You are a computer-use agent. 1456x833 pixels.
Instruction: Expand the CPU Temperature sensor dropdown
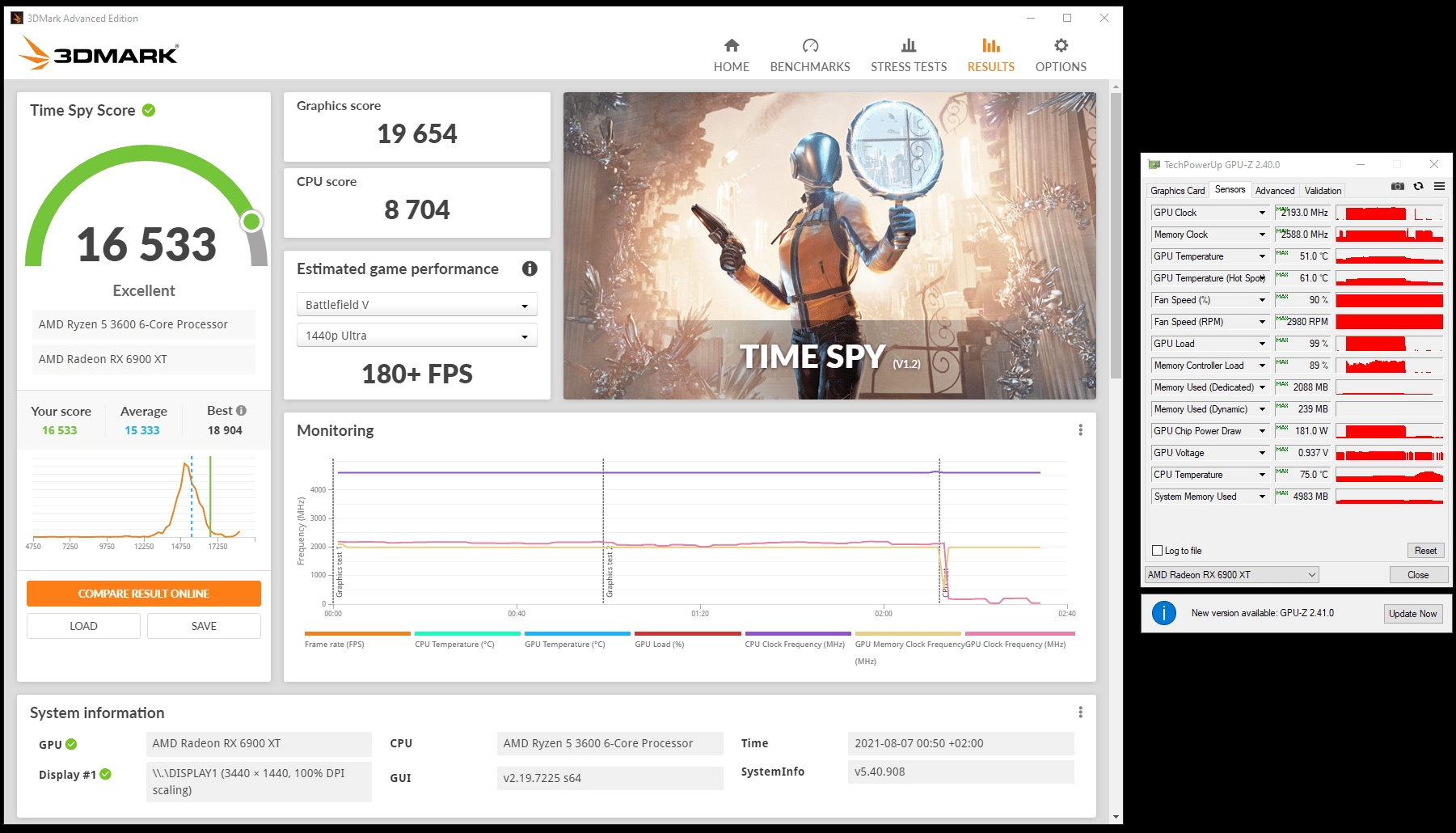tap(1261, 475)
